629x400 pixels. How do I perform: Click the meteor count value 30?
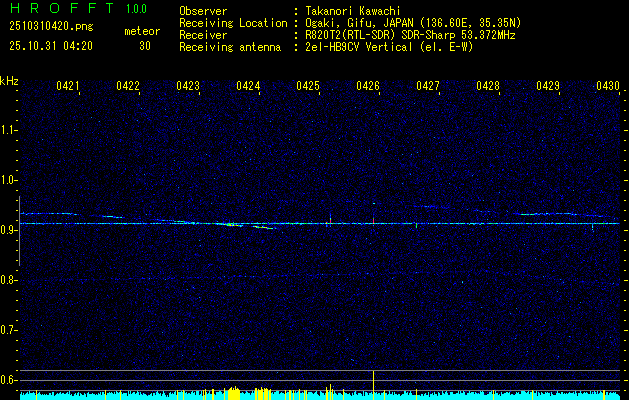[x=145, y=45]
